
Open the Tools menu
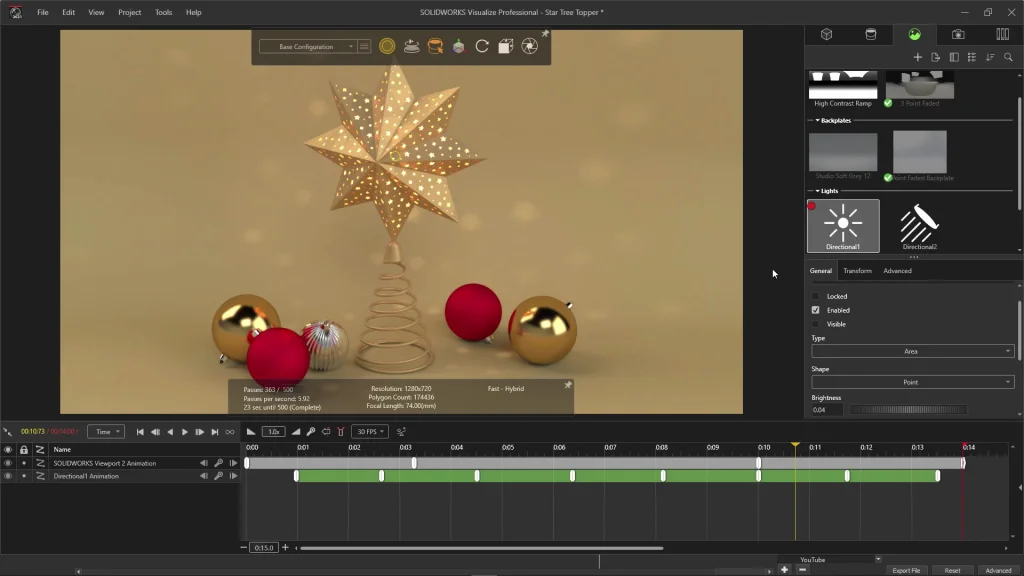[x=163, y=12]
